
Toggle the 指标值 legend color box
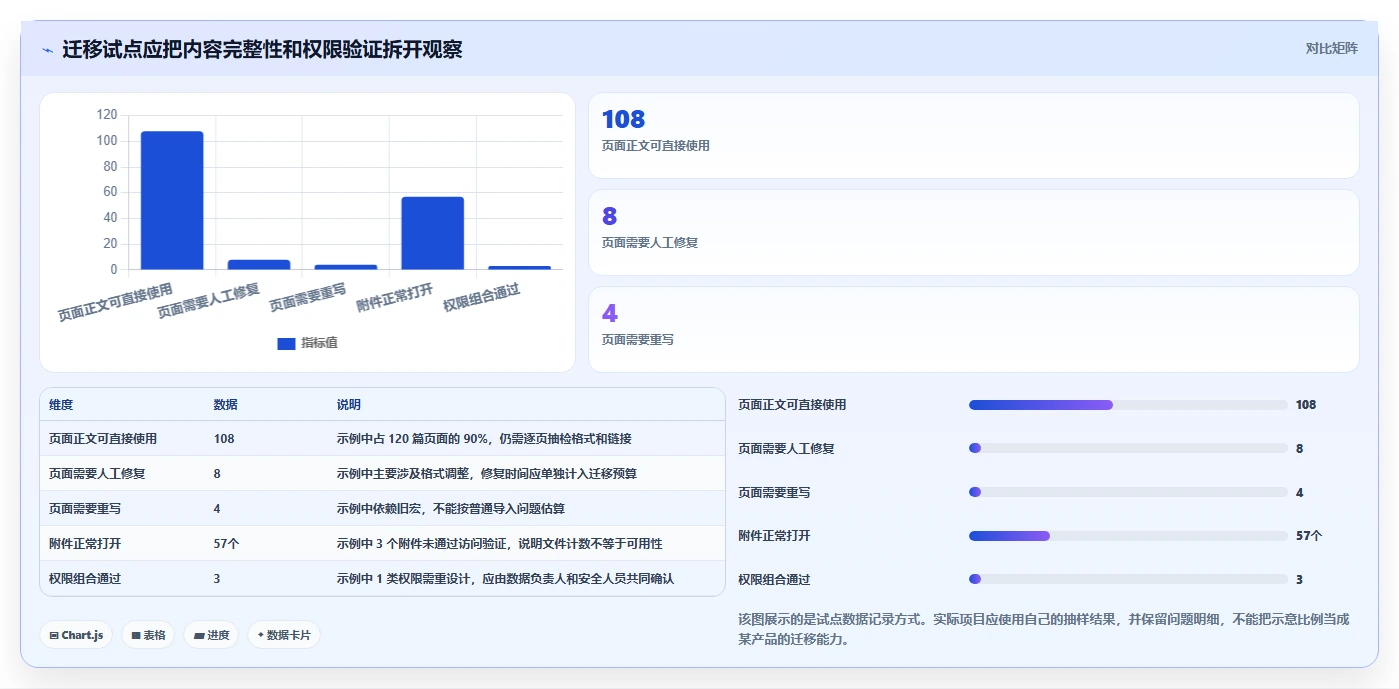[286, 343]
